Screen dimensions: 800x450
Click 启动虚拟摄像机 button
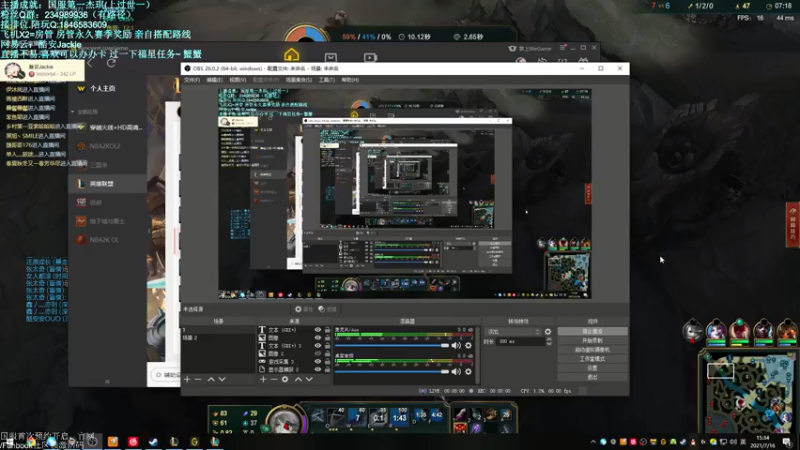(x=592, y=349)
